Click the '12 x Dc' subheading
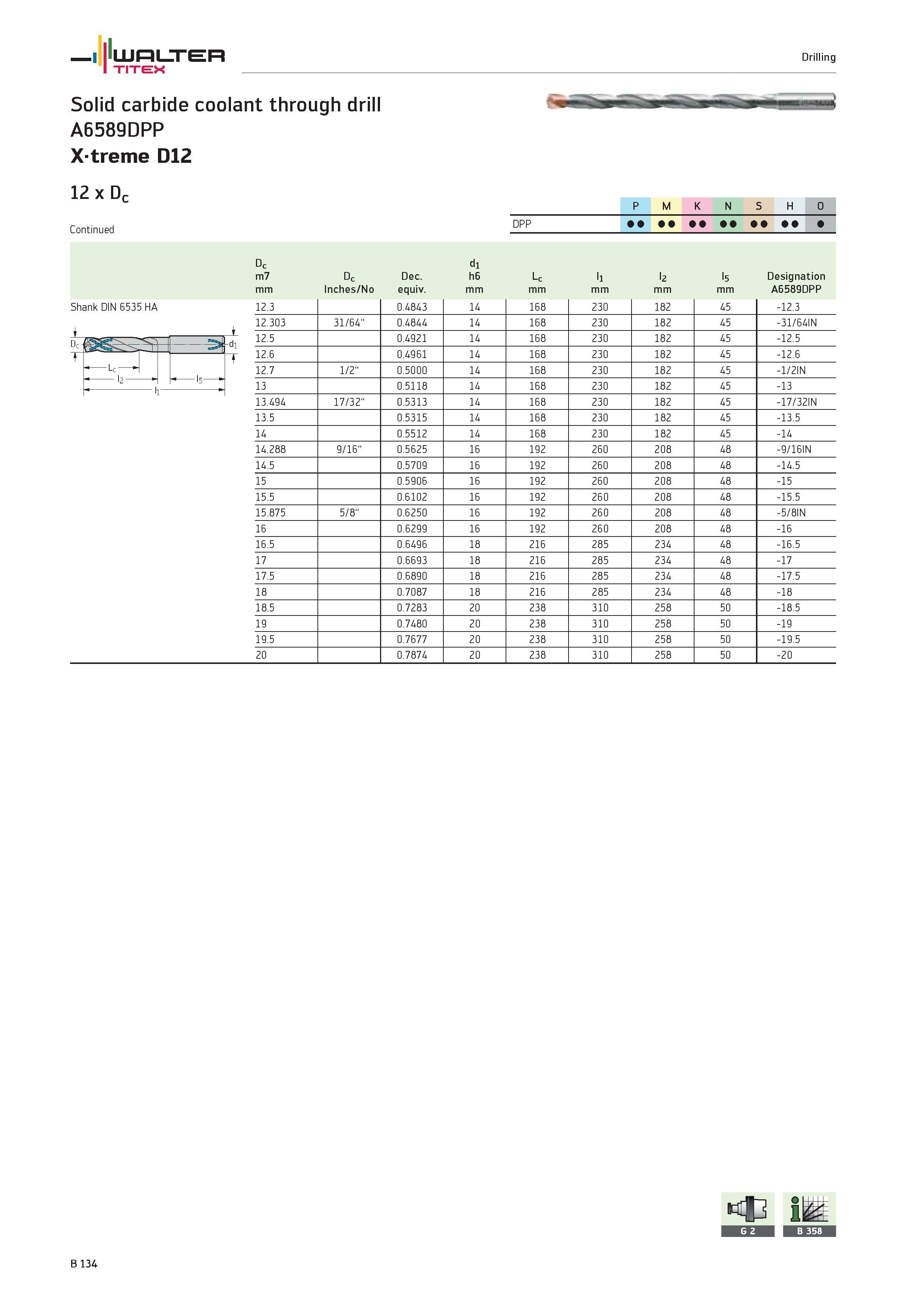 coord(99,193)
